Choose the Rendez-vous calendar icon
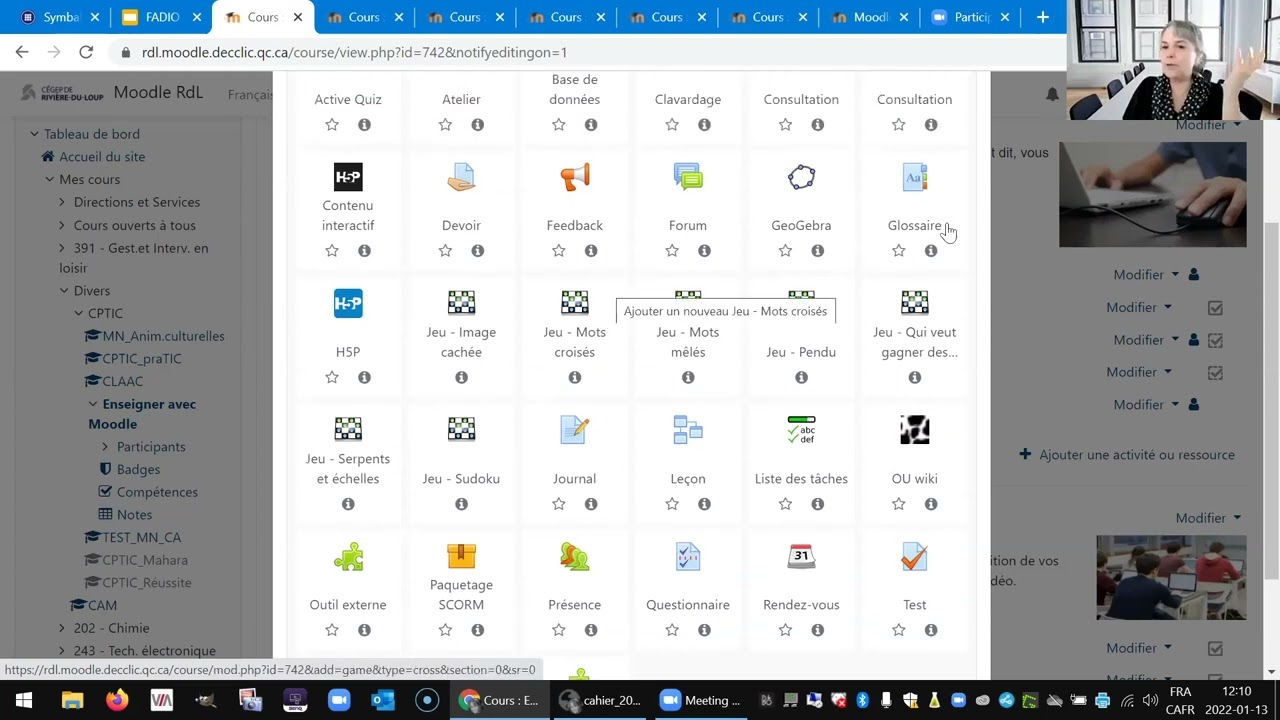This screenshot has height=720, width=1280. click(801, 556)
